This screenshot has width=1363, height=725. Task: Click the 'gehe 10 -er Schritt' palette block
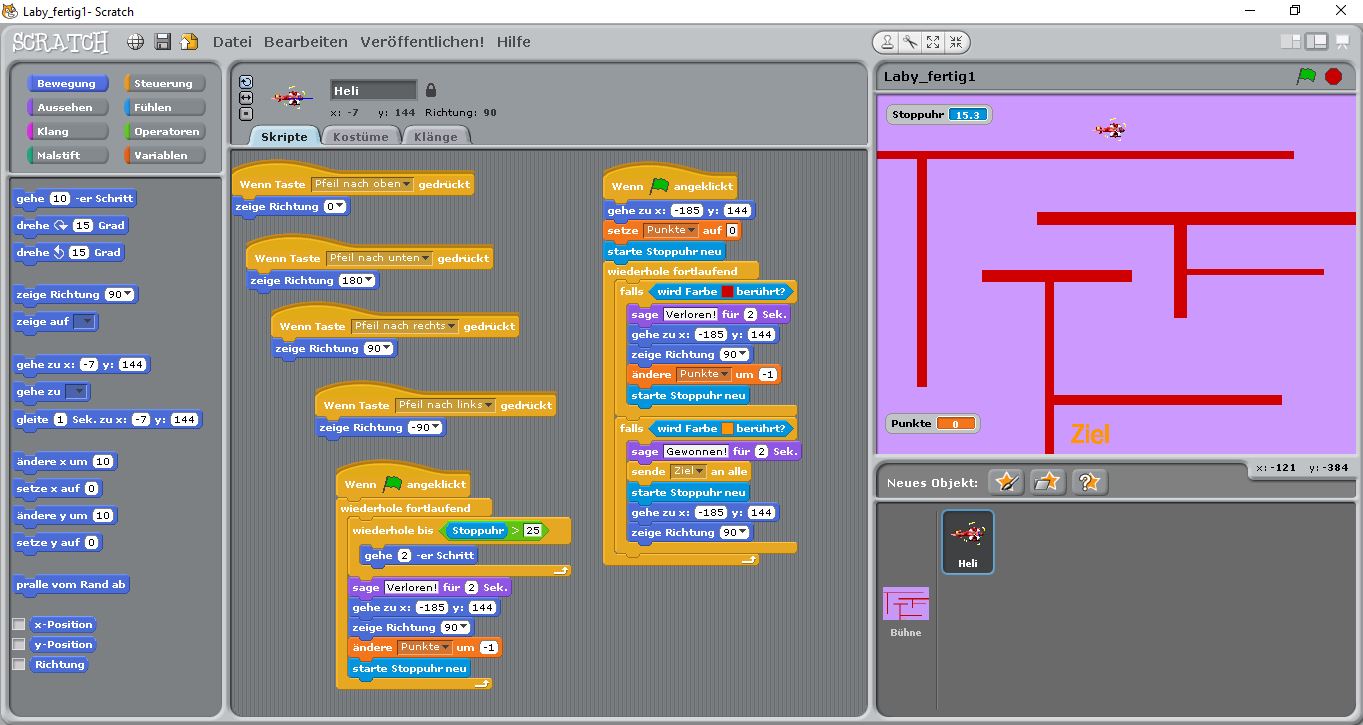(75, 199)
